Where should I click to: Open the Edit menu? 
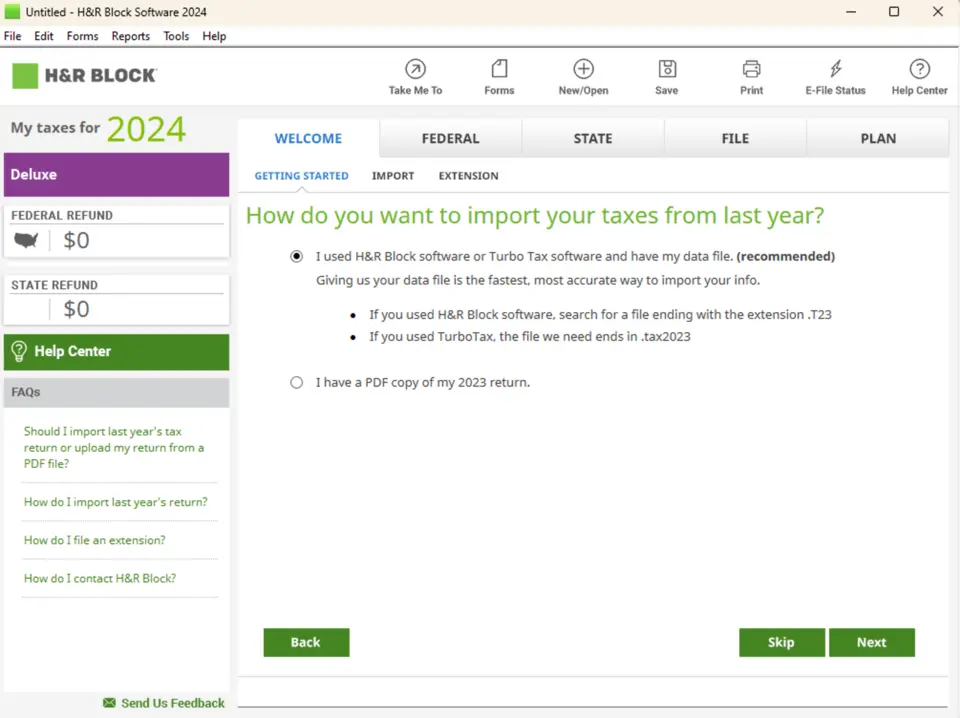[43, 36]
